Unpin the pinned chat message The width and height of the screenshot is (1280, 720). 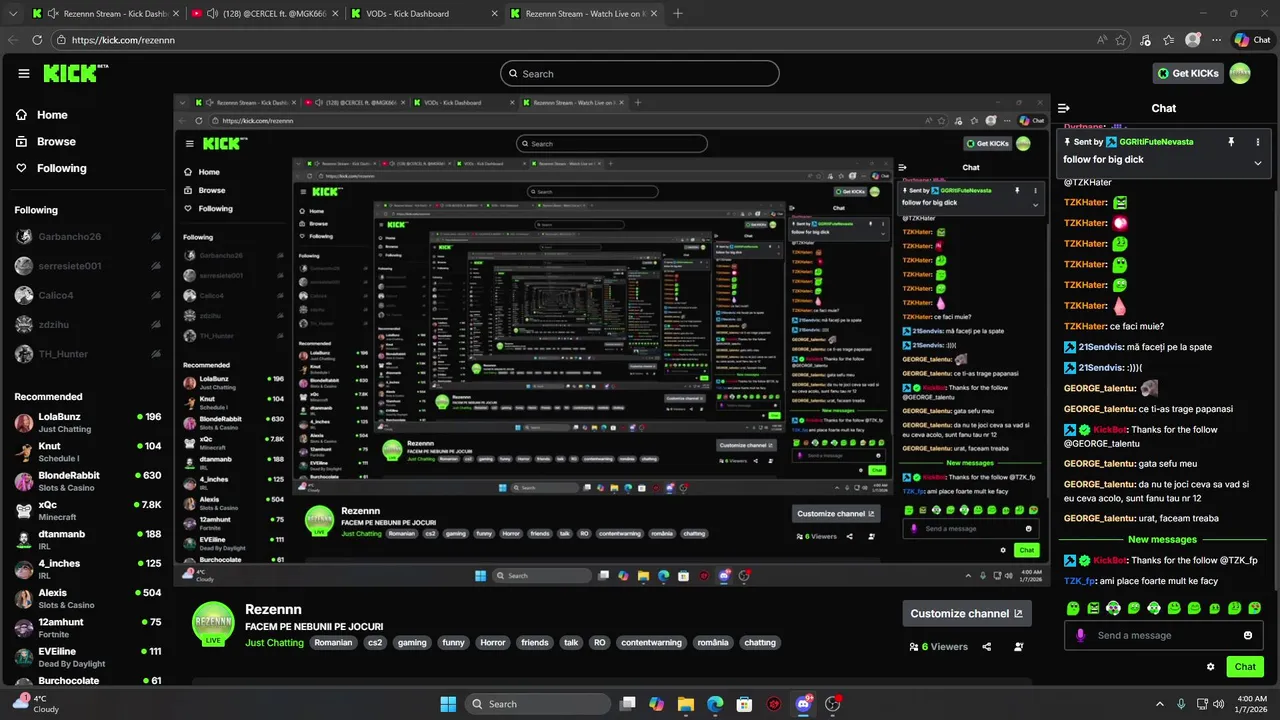tap(1231, 142)
